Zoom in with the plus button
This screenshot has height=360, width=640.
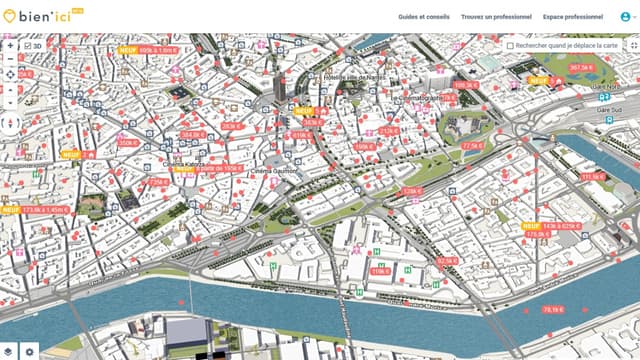[10, 46]
